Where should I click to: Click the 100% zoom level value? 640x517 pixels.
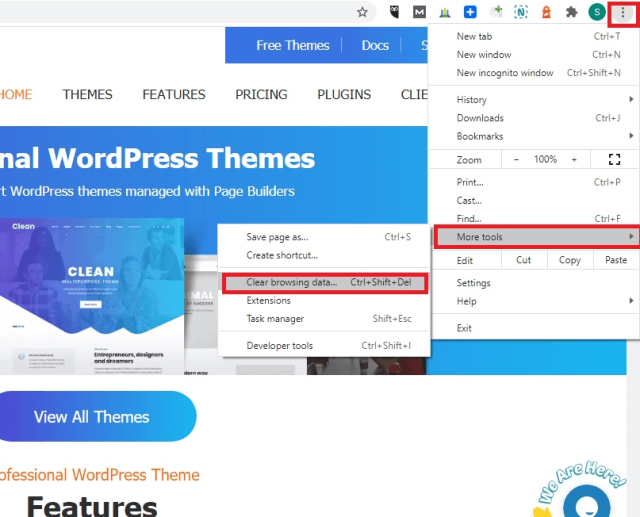545,159
